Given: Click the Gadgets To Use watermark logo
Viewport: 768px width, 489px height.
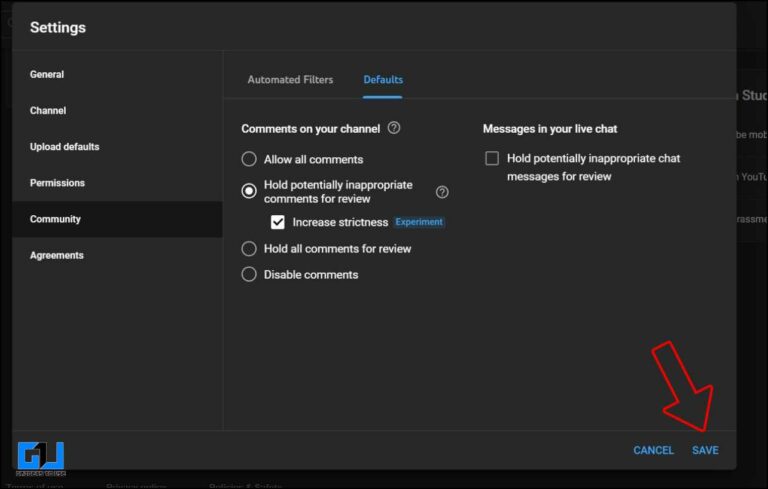Looking at the screenshot, I should pyautogui.click(x=41, y=458).
